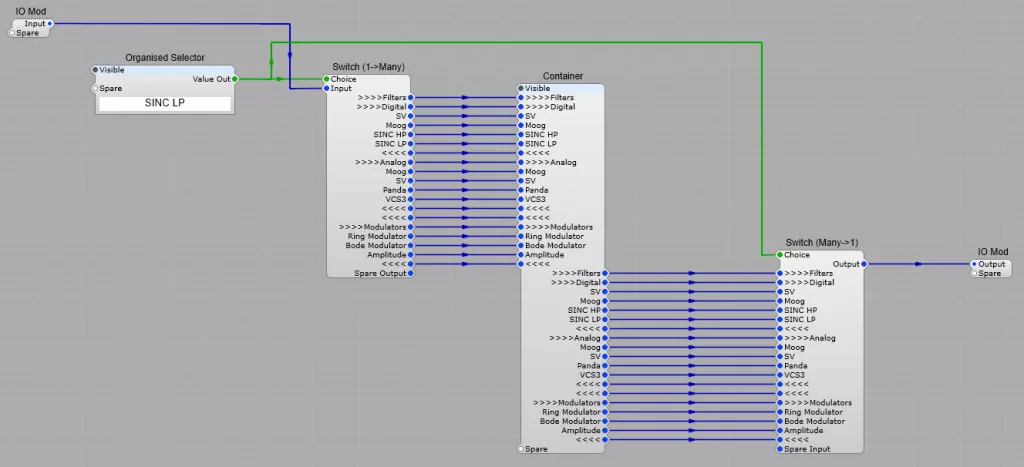1024x467 pixels.
Task: Click the SINC LP output on Switch (1->Many)
Action: click(411, 144)
